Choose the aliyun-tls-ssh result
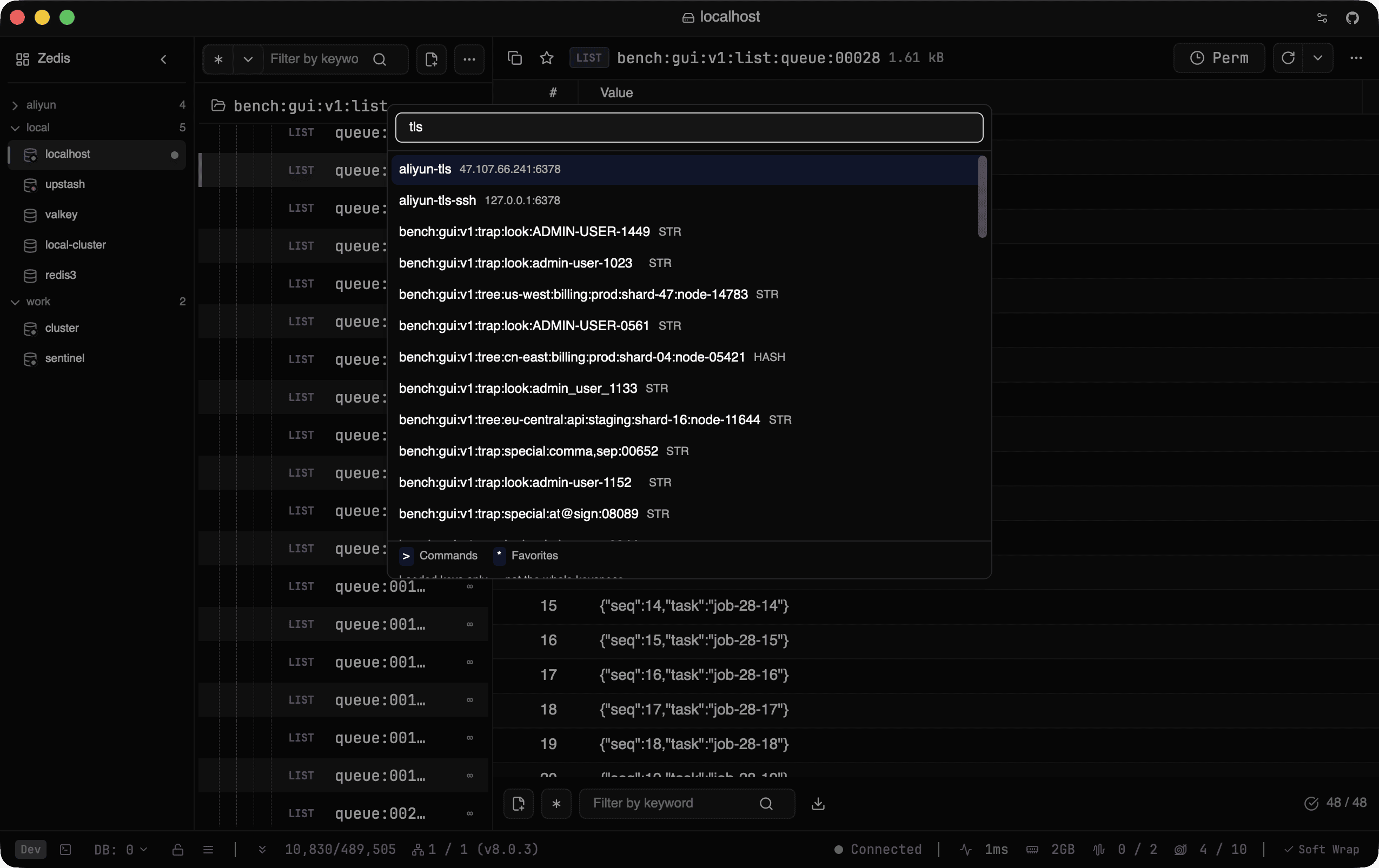This screenshot has width=1379, height=868. click(x=684, y=201)
